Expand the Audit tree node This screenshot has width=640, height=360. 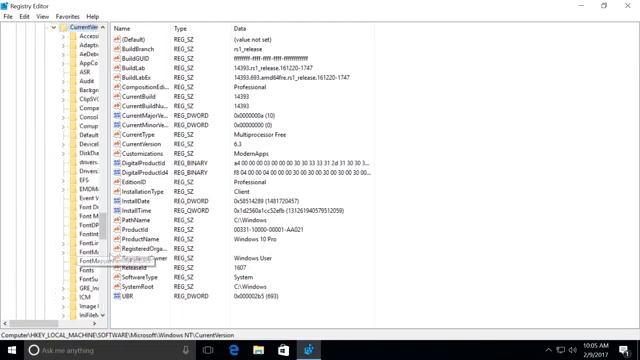pyautogui.click(x=63, y=81)
